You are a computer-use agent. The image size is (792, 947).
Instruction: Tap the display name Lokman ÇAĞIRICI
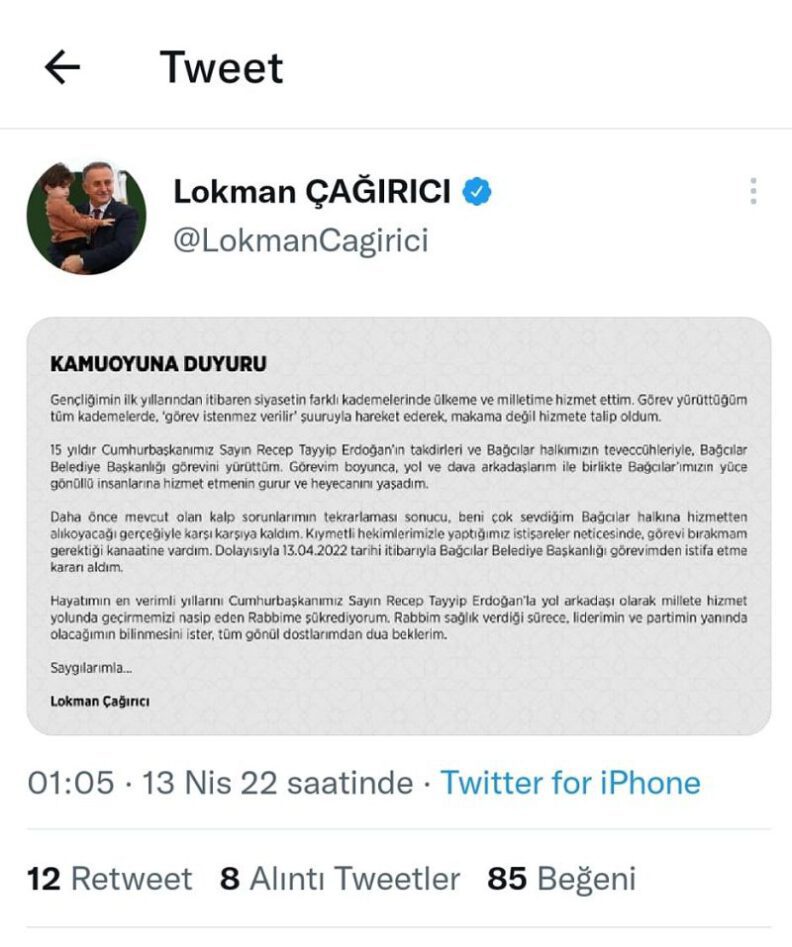pos(312,191)
